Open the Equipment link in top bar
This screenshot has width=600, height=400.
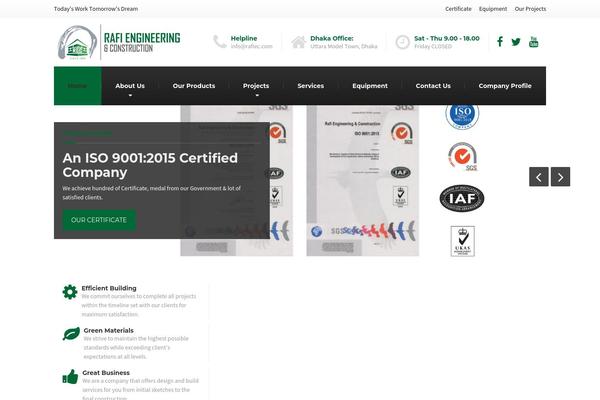[493, 9]
